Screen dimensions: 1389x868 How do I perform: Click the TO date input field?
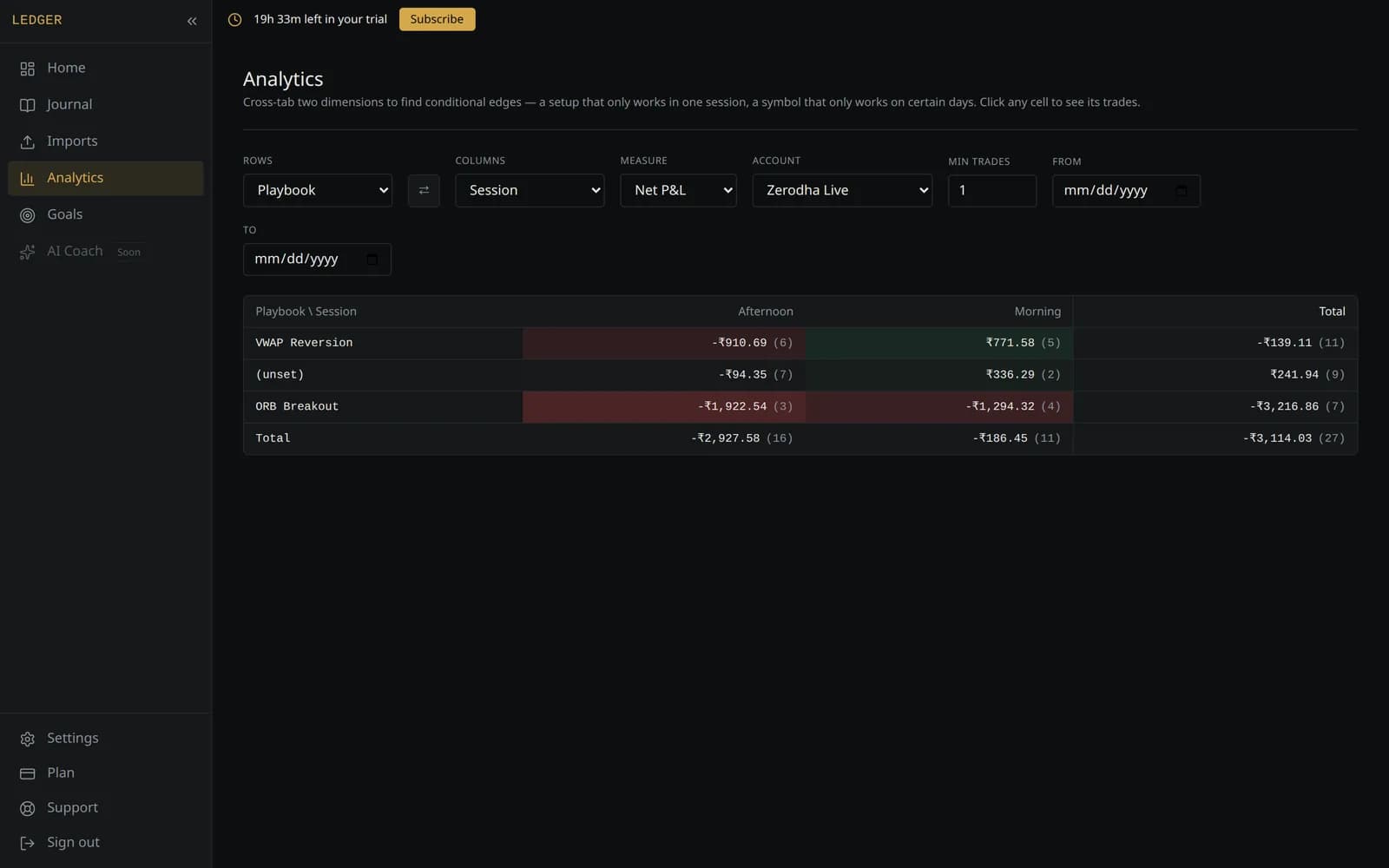(x=317, y=260)
